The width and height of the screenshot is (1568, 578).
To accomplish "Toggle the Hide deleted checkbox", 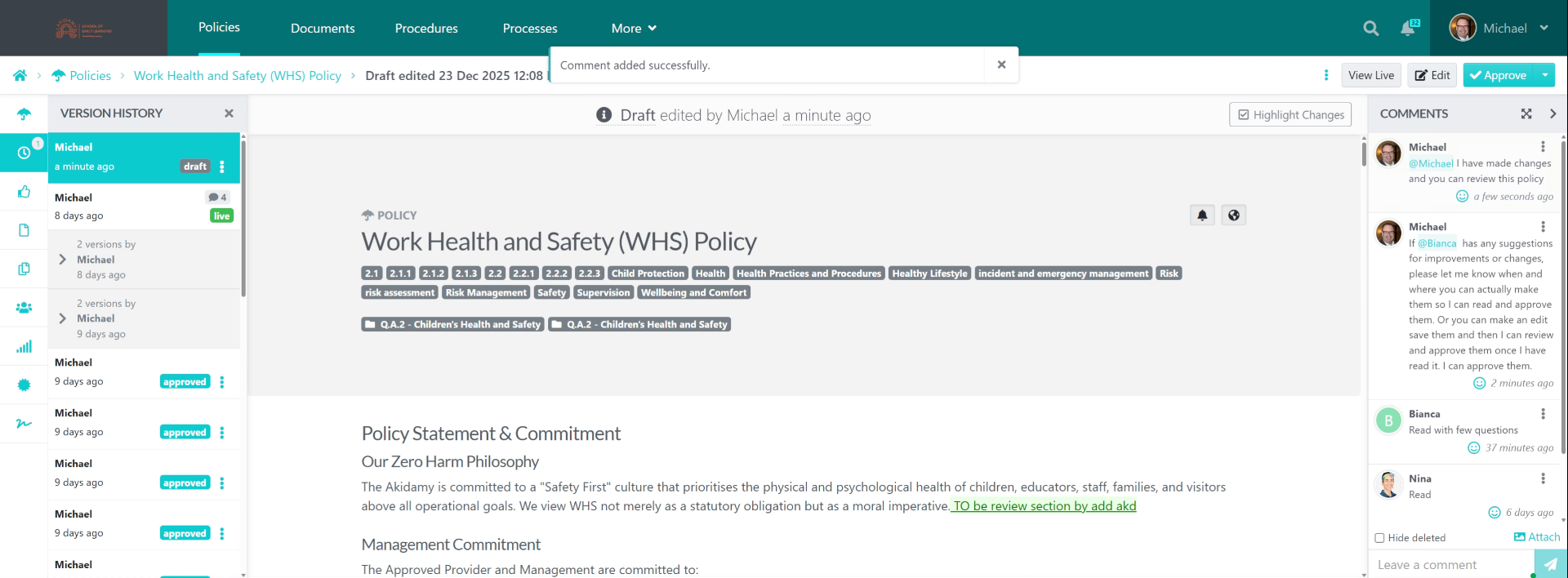I will [x=1379, y=538].
